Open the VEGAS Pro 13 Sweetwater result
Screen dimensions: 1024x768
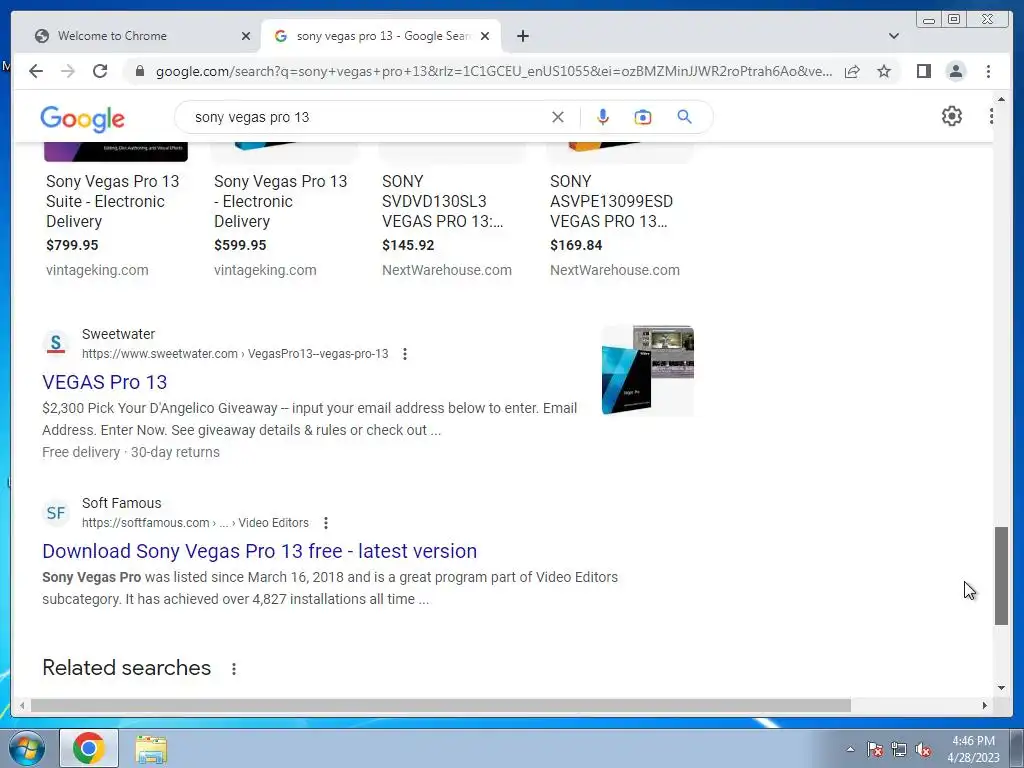(x=104, y=382)
